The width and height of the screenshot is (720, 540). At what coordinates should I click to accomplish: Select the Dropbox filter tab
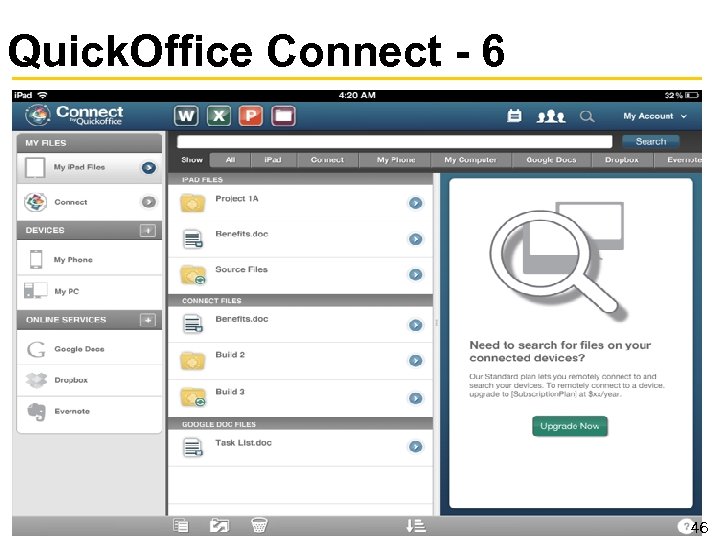(x=622, y=160)
